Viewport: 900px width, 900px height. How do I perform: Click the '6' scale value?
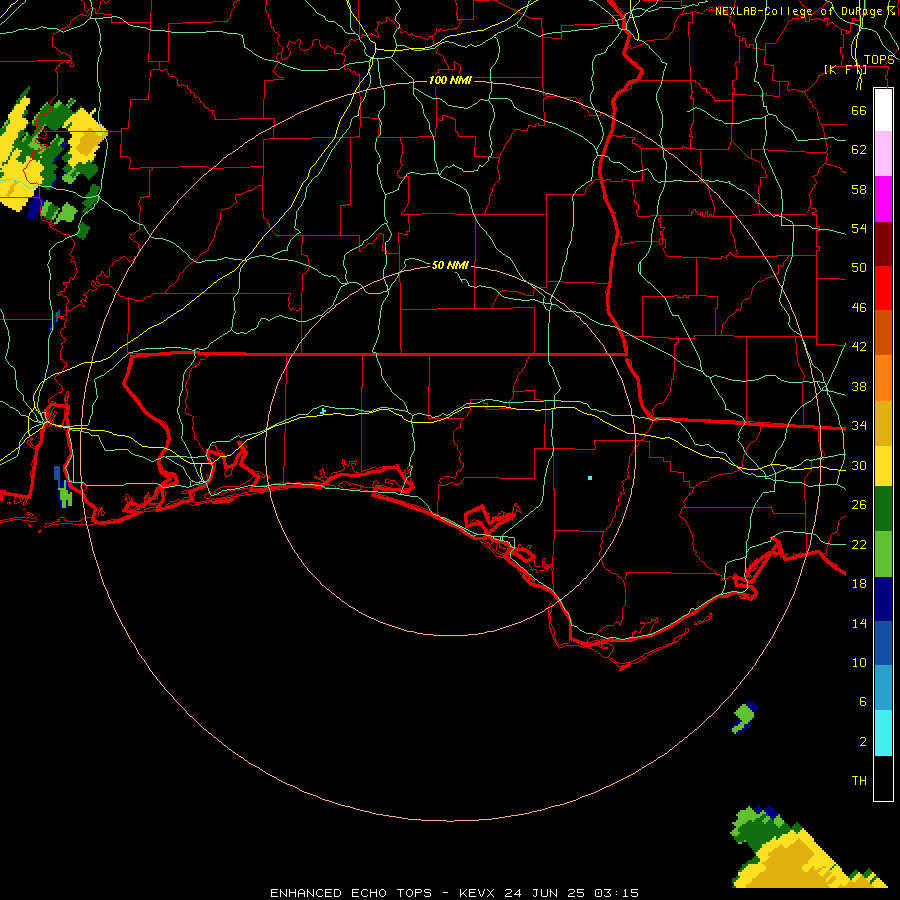[863, 701]
